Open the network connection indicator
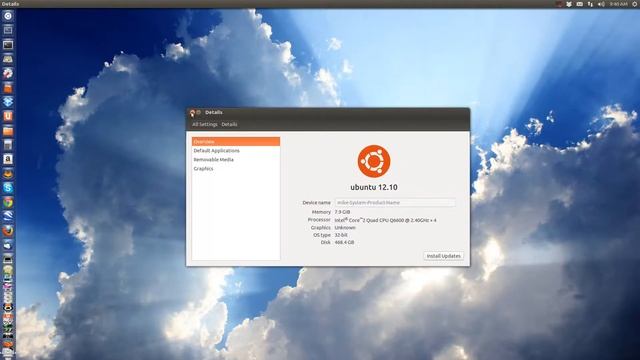The width and height of the screenshot is (640, 360). [590, 4]
